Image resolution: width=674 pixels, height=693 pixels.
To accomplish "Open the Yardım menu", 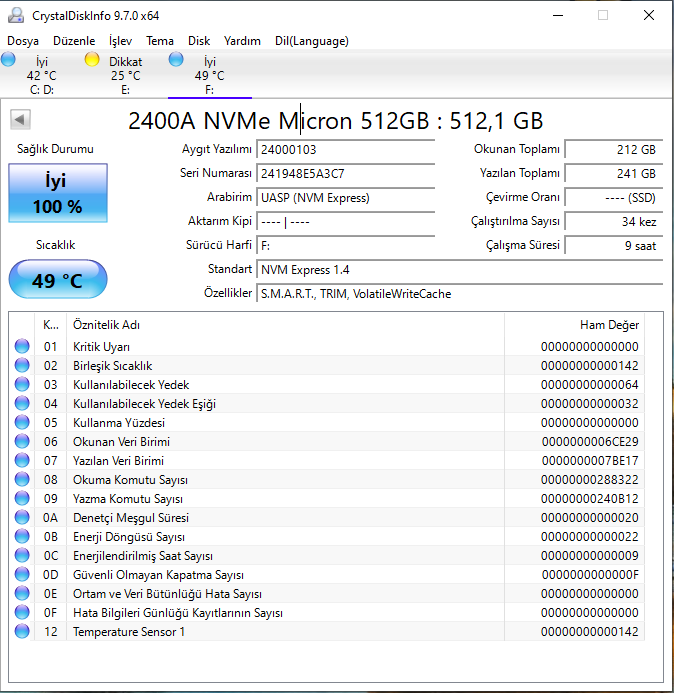I will tap(242, 41).
